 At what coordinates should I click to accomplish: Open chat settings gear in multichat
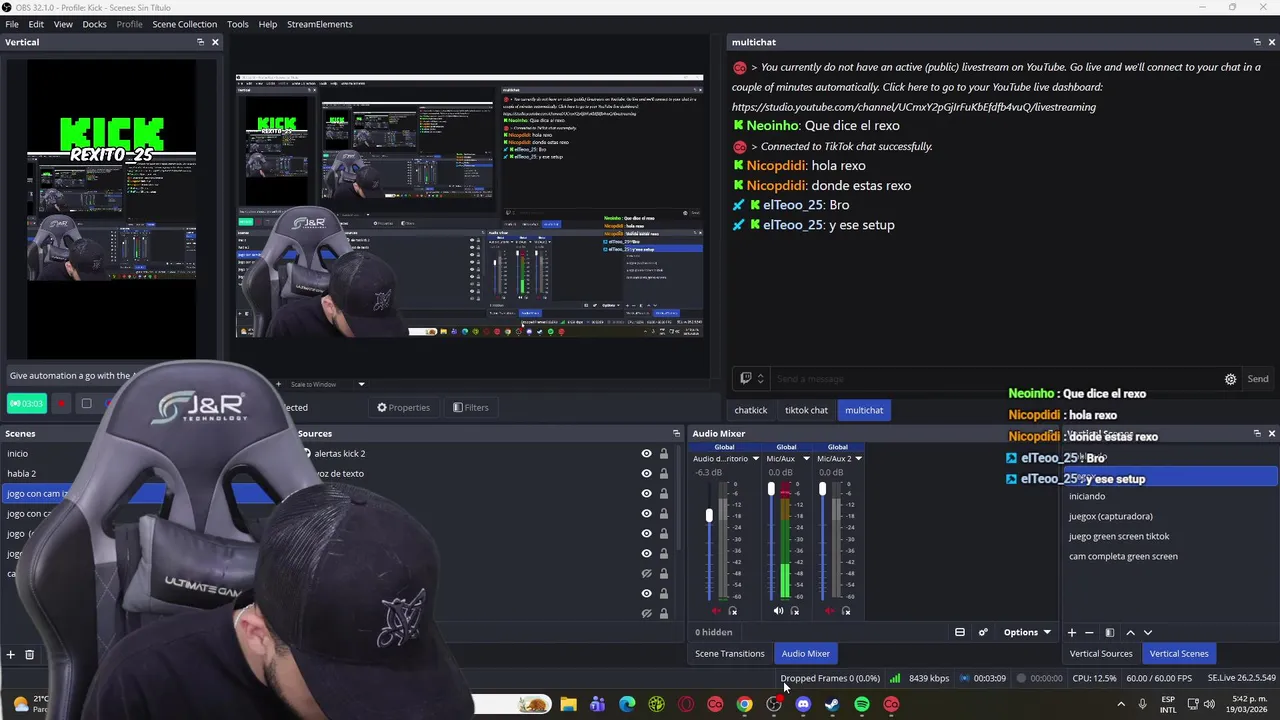(1231, 379)
